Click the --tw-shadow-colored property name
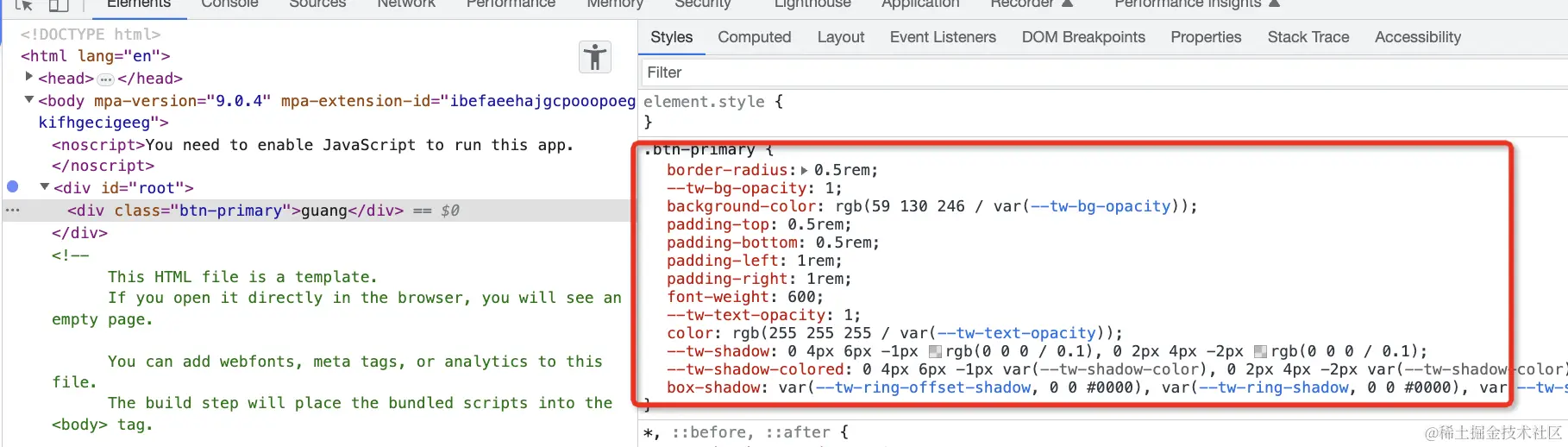Viewport: 1568px width, 447px height. (x=755, y=369)
